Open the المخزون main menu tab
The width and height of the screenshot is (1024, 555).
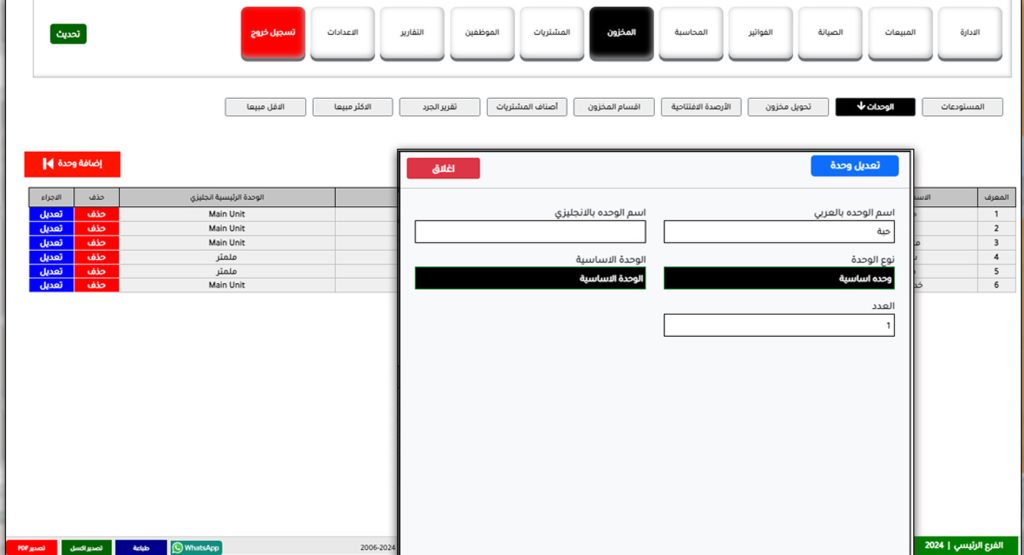(621, 33)
